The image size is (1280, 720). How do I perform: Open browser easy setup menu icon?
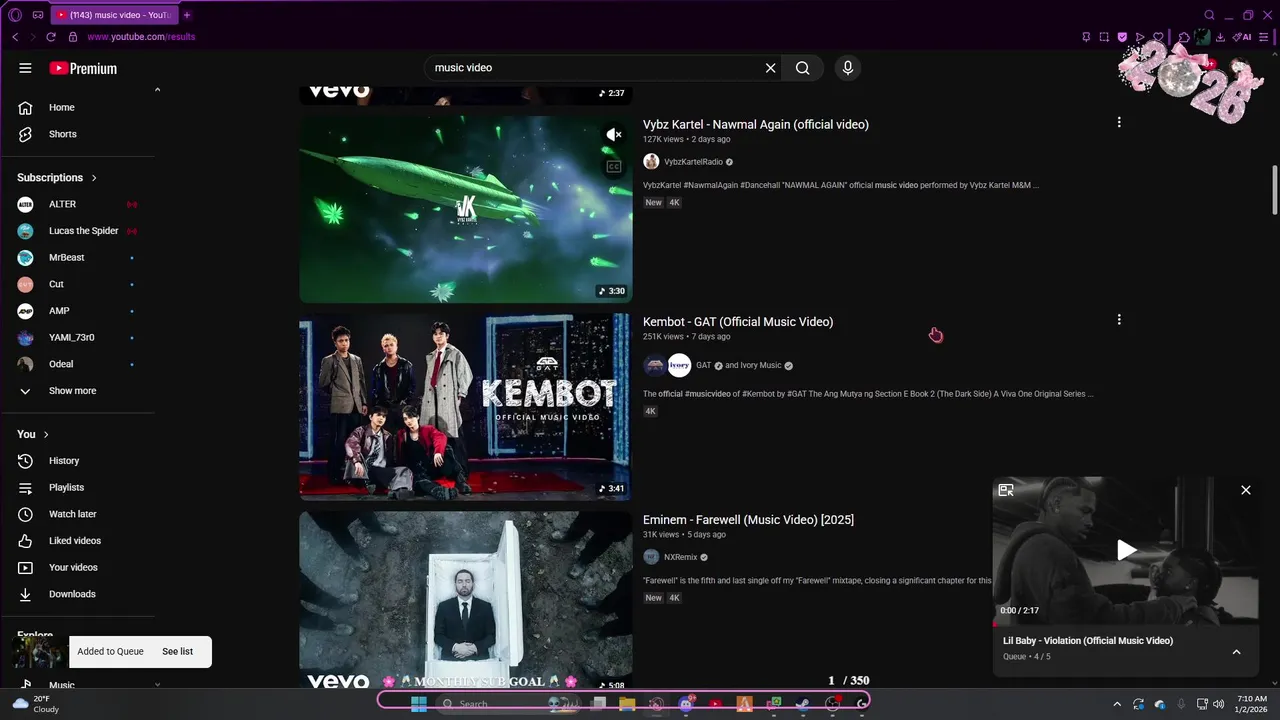pos(1264,37)
